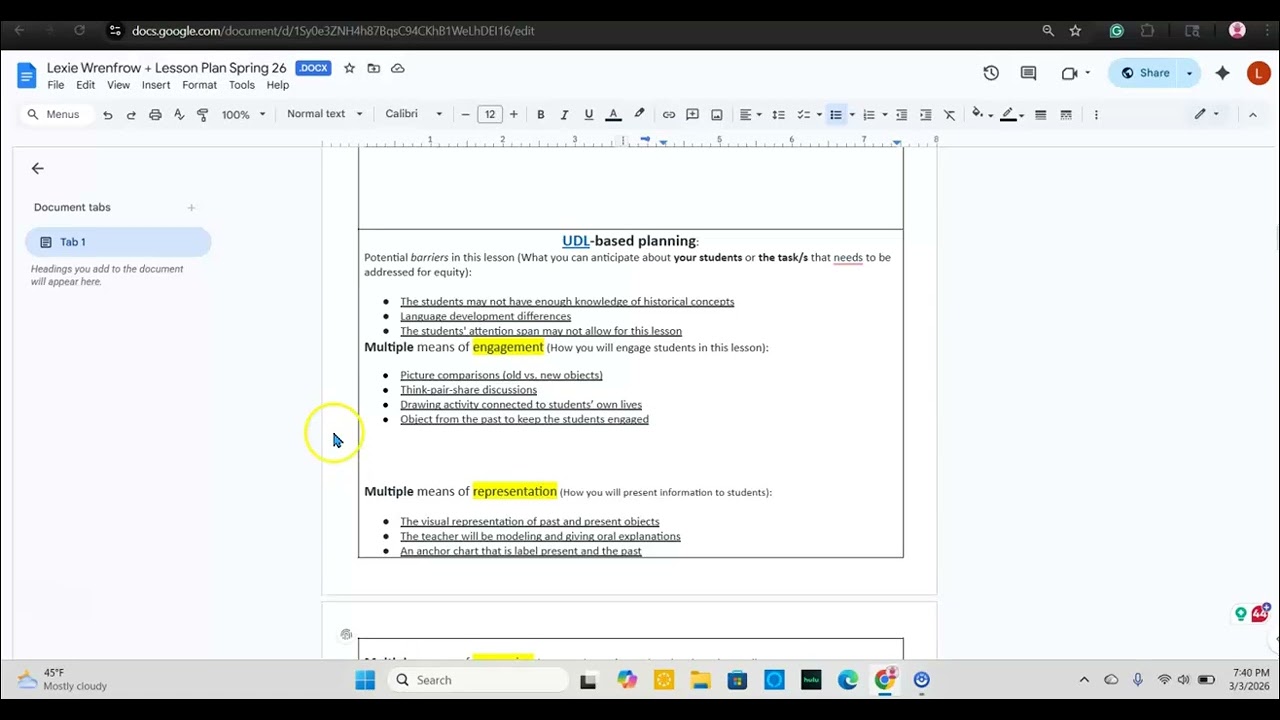Apply bold formatting
The image size is (1280, 720).
541,115
